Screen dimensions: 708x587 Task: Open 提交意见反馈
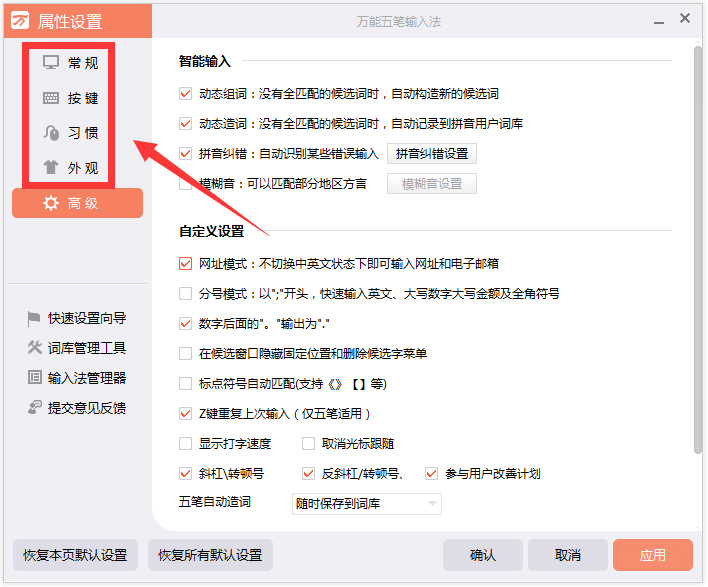point(77,408)
